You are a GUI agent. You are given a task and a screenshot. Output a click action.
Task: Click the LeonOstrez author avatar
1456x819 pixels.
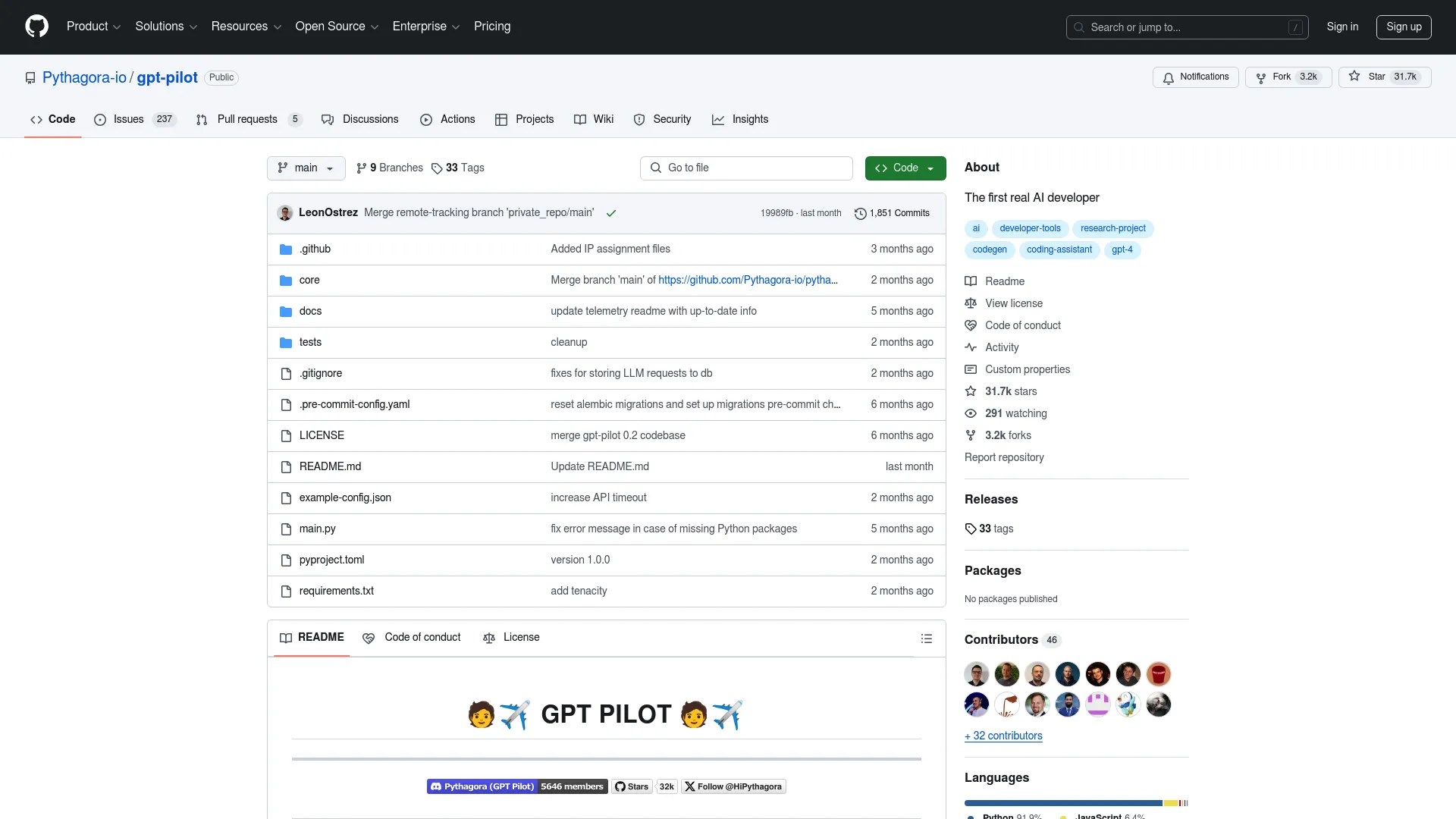click(285, 213)
